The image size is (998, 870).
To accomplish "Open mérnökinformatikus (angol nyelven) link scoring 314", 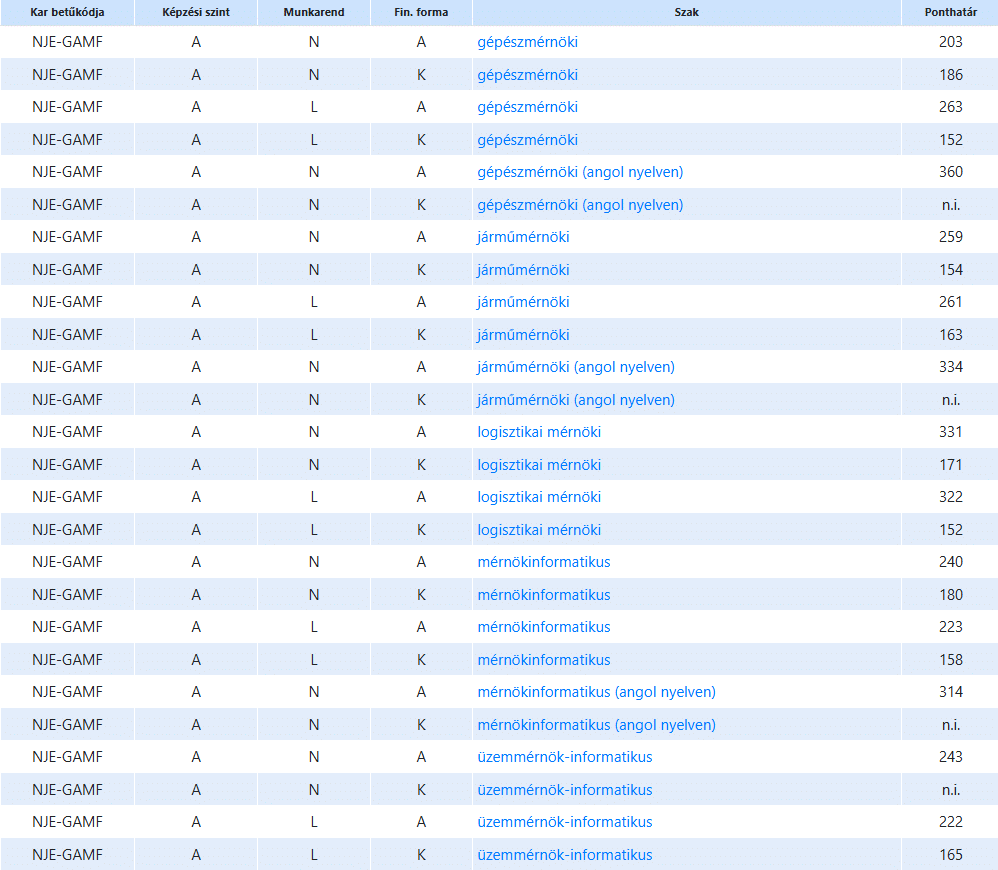I will 596,692.
